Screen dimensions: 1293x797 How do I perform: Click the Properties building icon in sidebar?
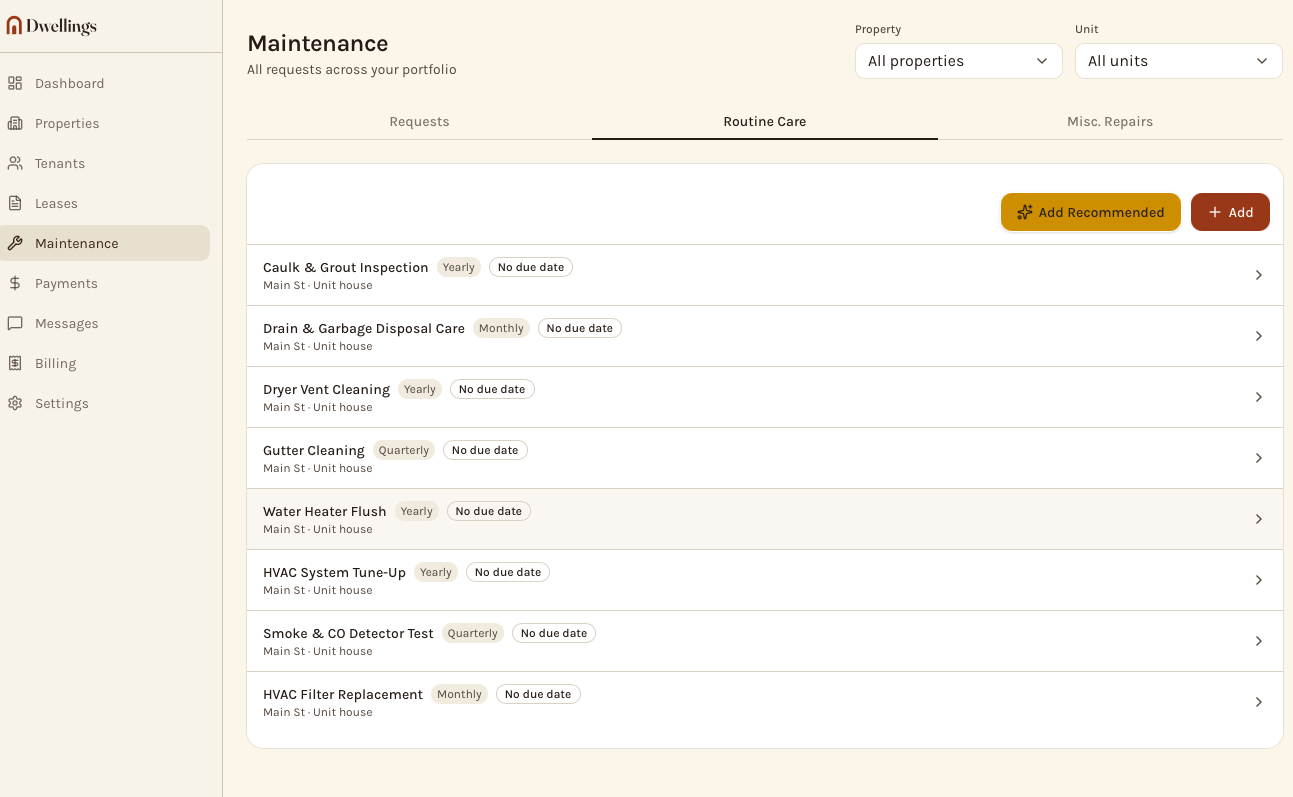coord(15,123)
